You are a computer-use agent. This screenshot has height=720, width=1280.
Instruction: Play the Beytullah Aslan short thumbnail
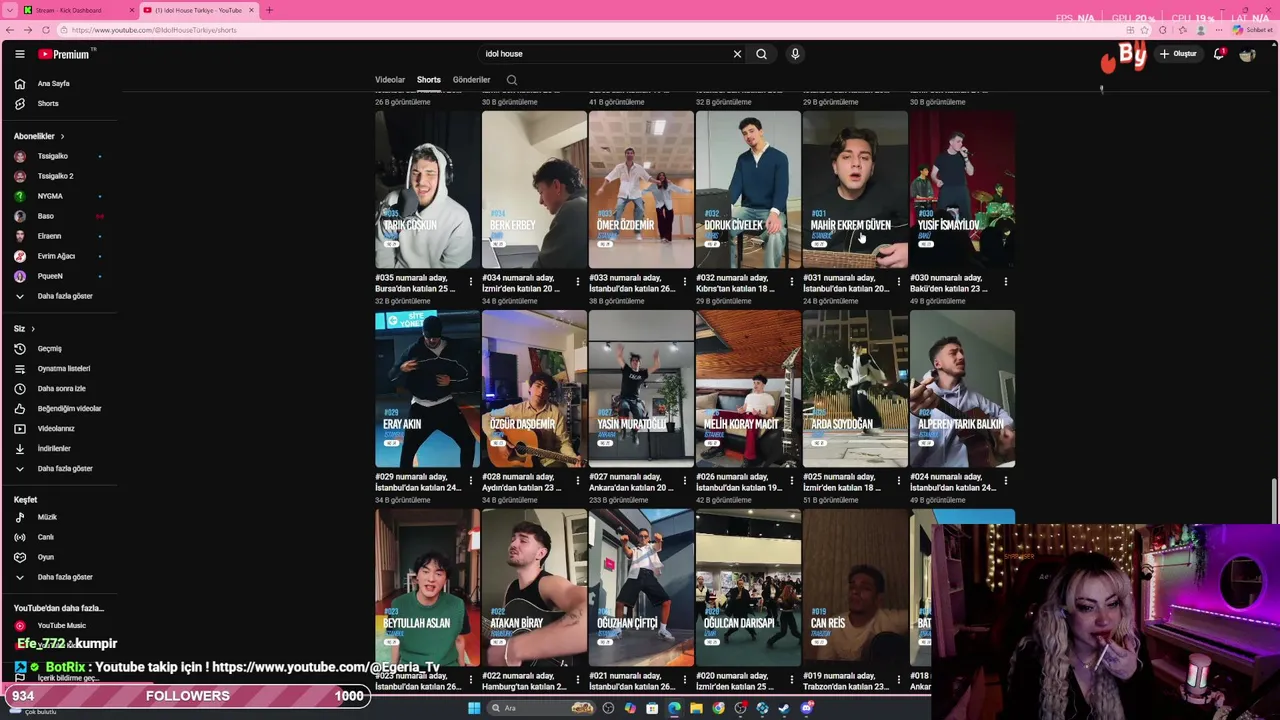click(427, 588)
